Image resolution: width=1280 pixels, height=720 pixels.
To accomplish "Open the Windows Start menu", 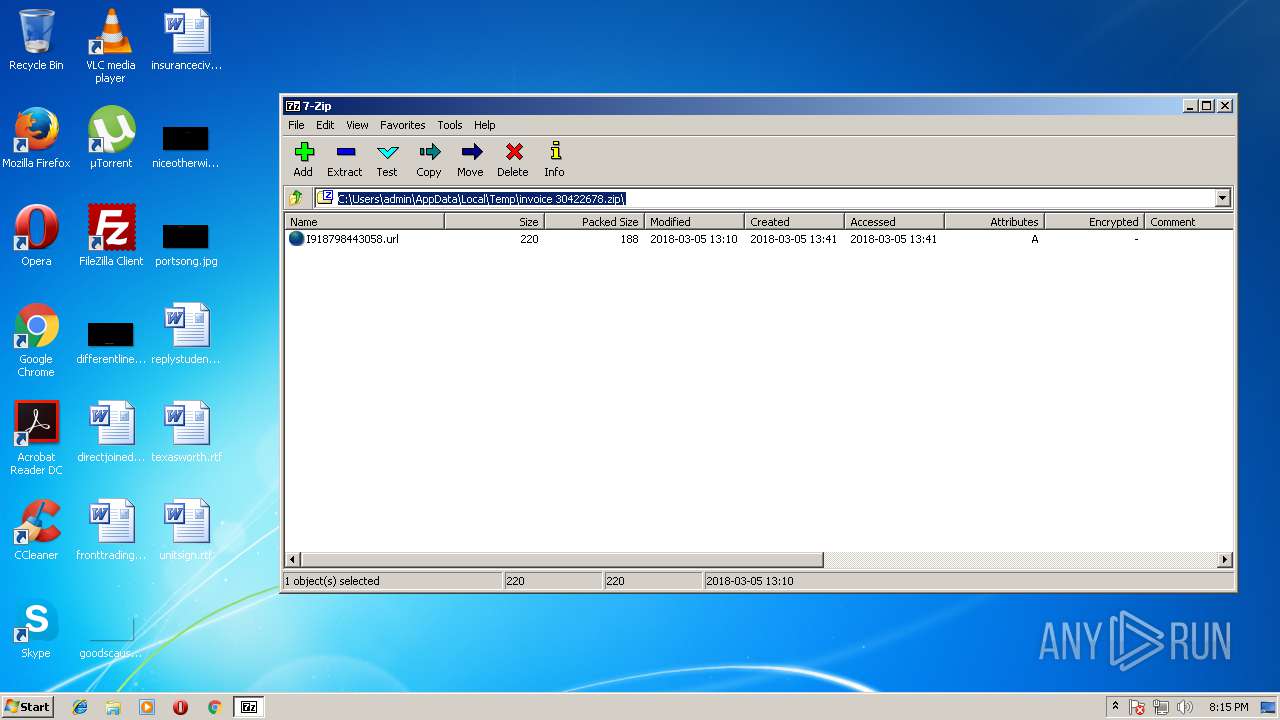I will pos(27,707).
